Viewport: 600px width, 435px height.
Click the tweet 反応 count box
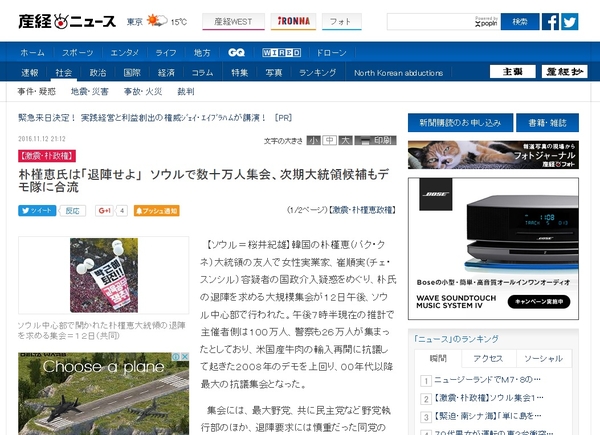tap(72, 210)
